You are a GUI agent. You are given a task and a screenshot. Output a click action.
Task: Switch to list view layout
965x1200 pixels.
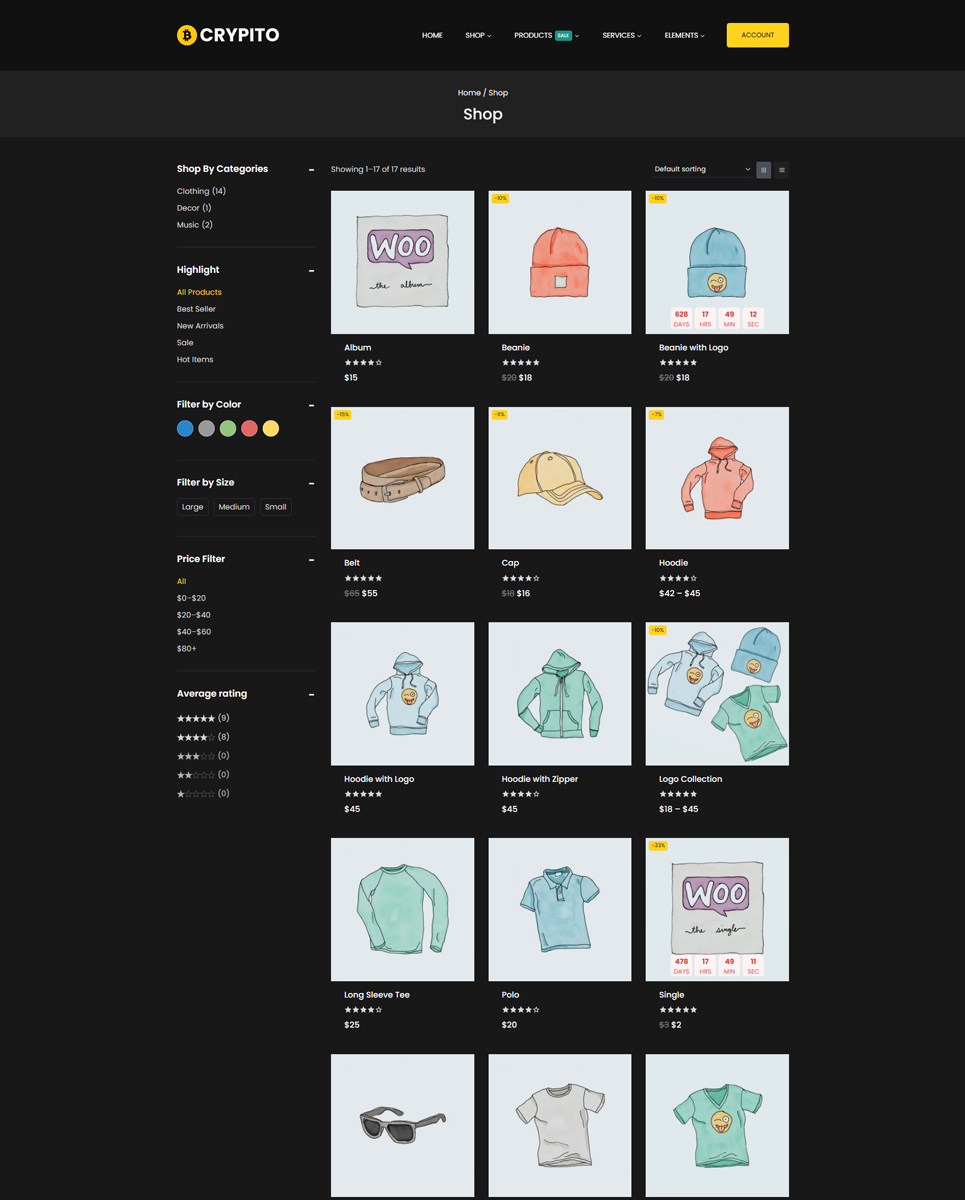pyautogui.click(x=782, y=170)
